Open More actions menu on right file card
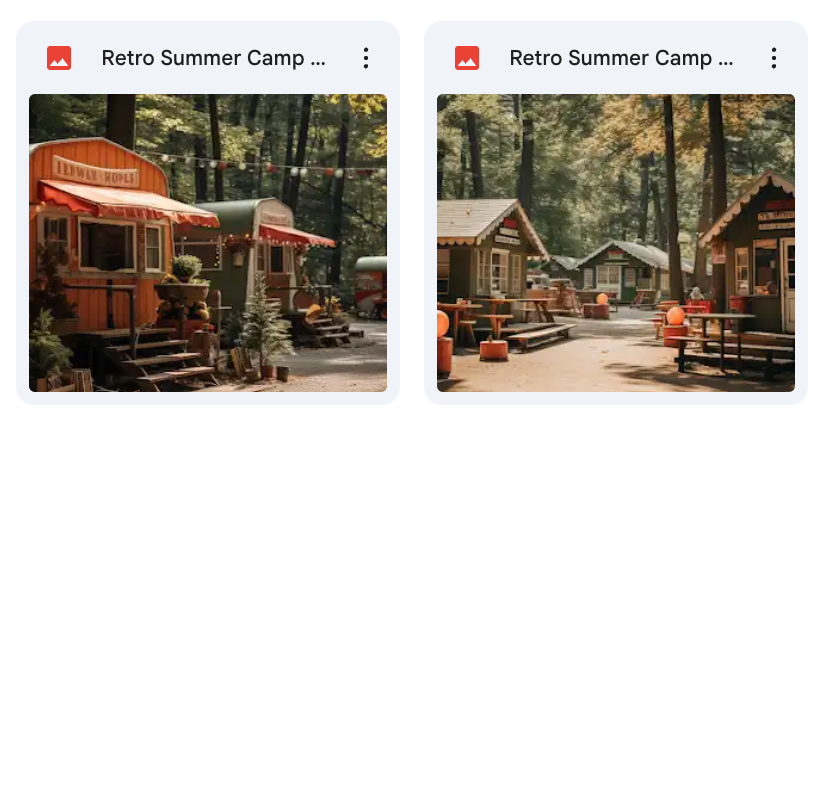This screenshot has height=812, width=816. click(774, 58)
